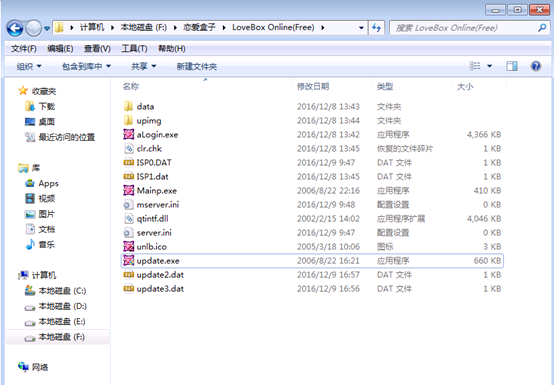Click the refresh icon beside the address bar
This screenshot has width=554, height=385.
point(377,28)
